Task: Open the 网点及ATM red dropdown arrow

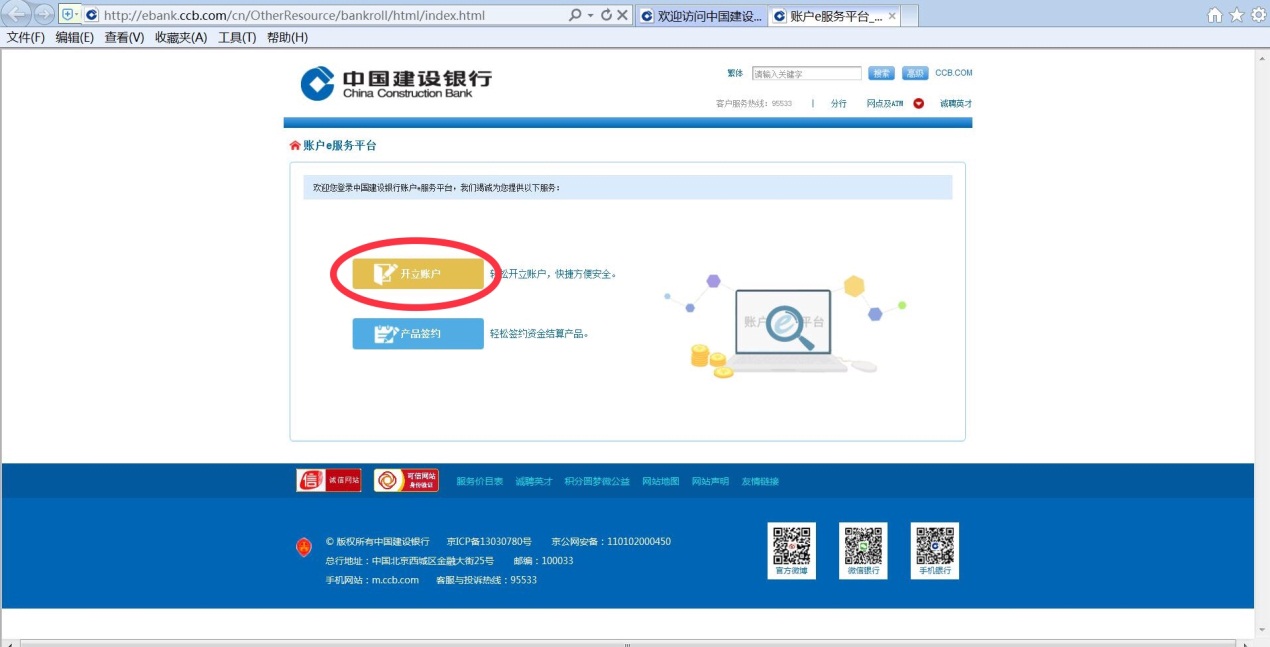Action: point(919,103)
